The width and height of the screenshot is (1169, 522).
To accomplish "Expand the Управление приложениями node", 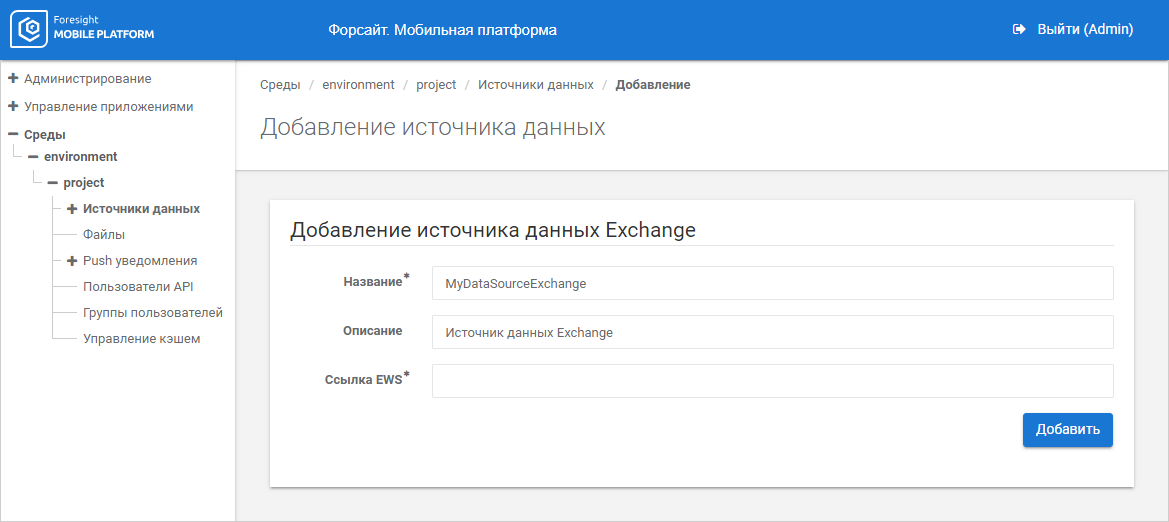I will point(13,106).
